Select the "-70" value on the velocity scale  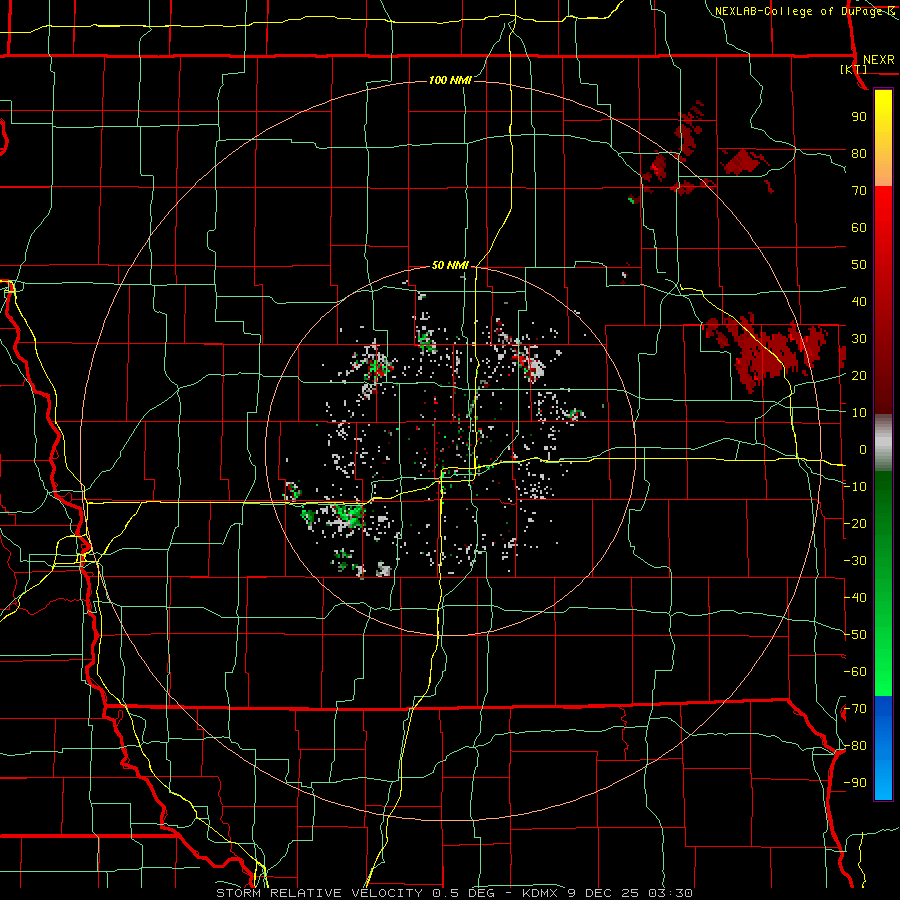pos(855,709)
